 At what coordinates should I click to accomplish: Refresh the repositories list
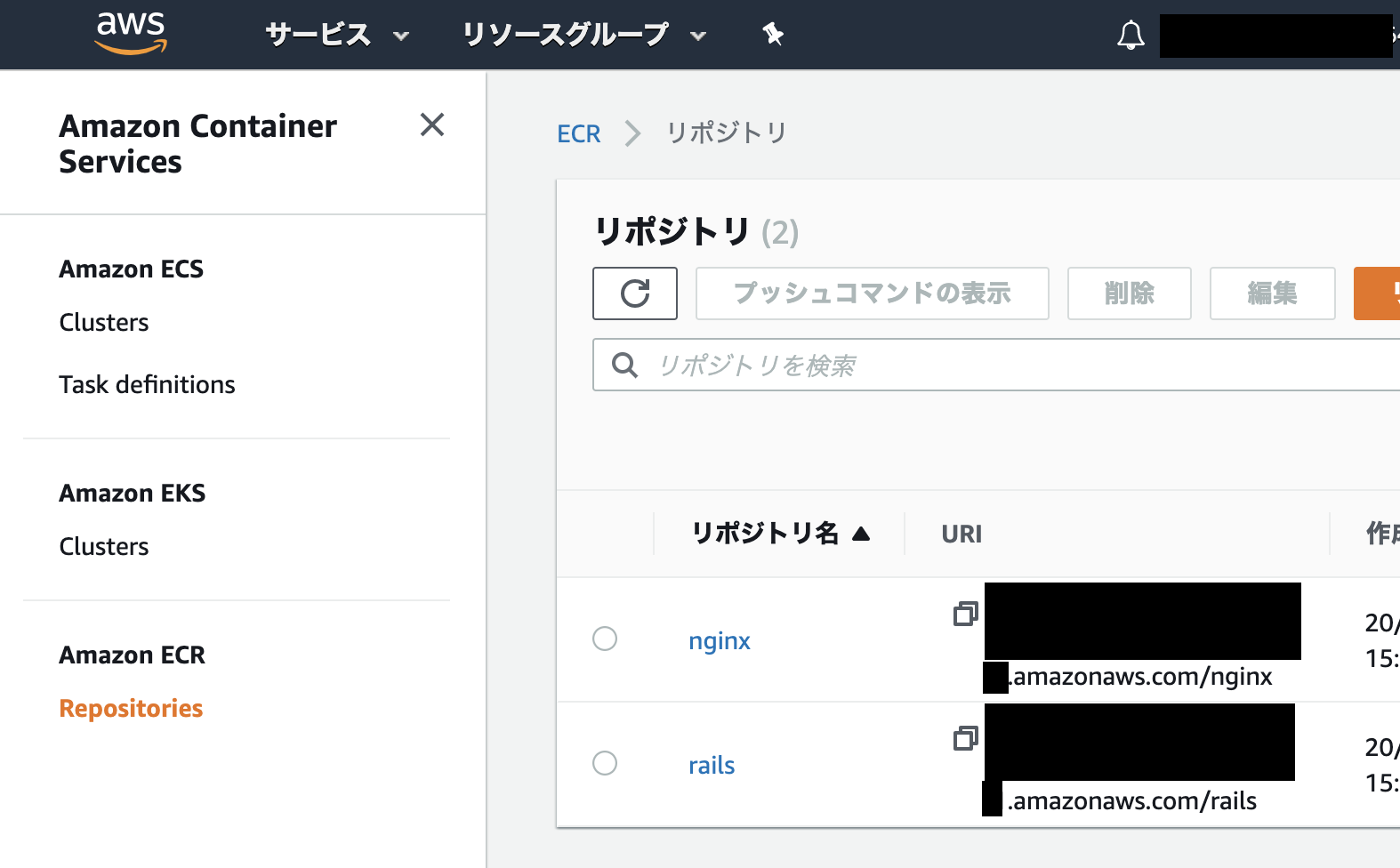(x=635, y=293)
